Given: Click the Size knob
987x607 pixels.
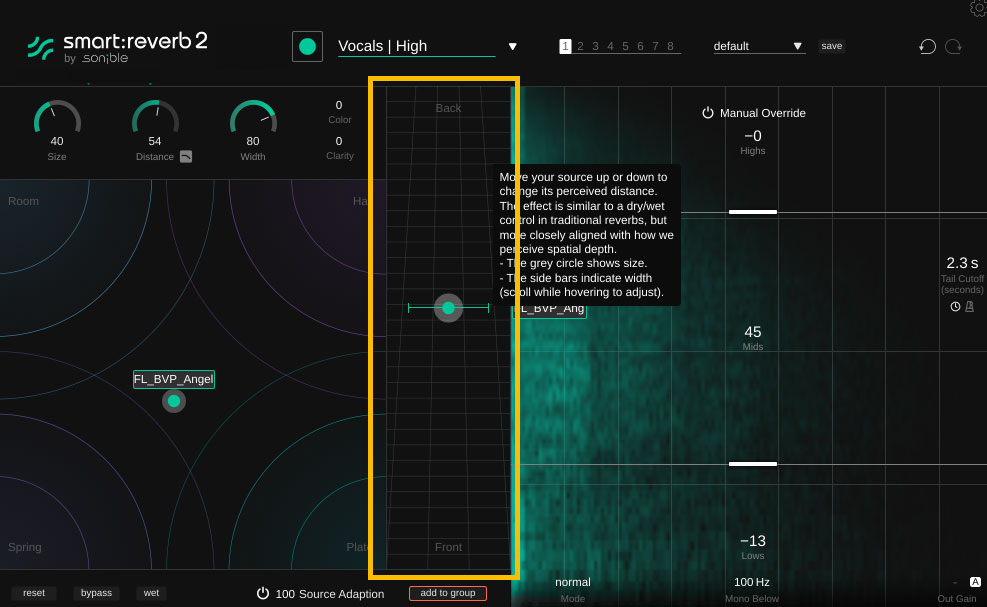Looking at the screenshot, I should 57,117.
